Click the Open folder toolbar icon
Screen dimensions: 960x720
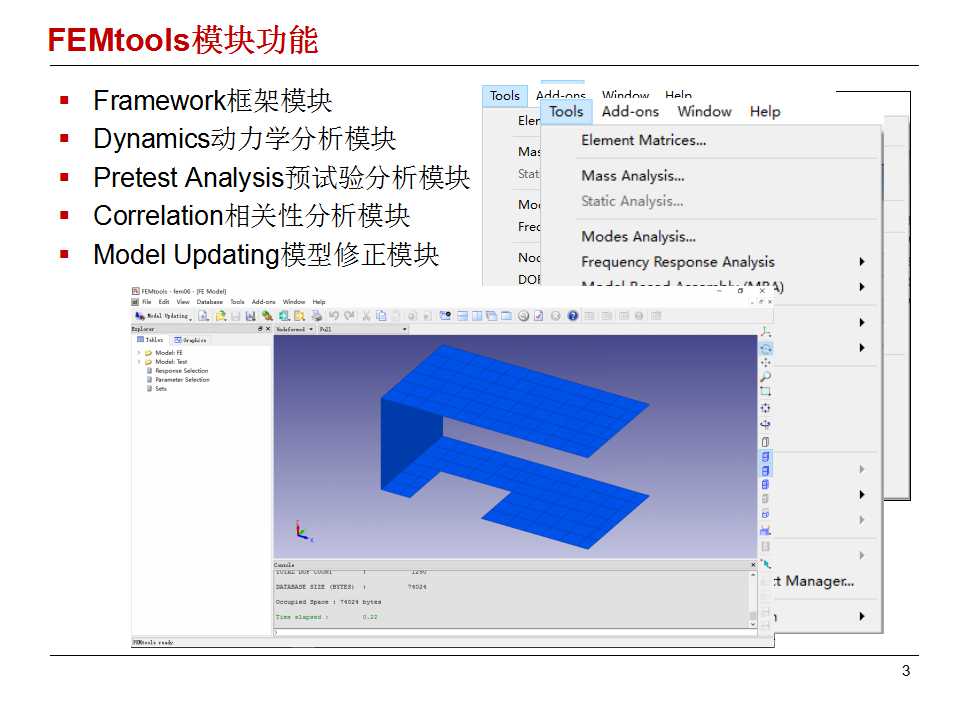(x=220, y=316)
